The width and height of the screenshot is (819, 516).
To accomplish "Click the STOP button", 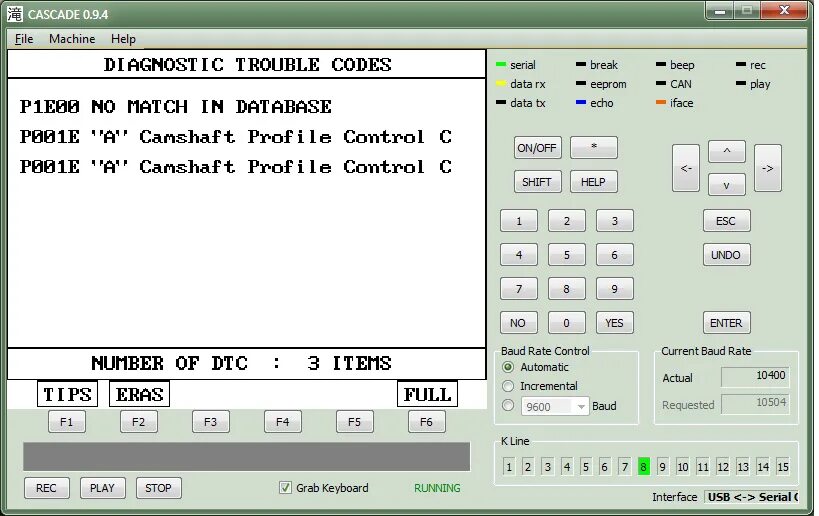I will 159,488.
